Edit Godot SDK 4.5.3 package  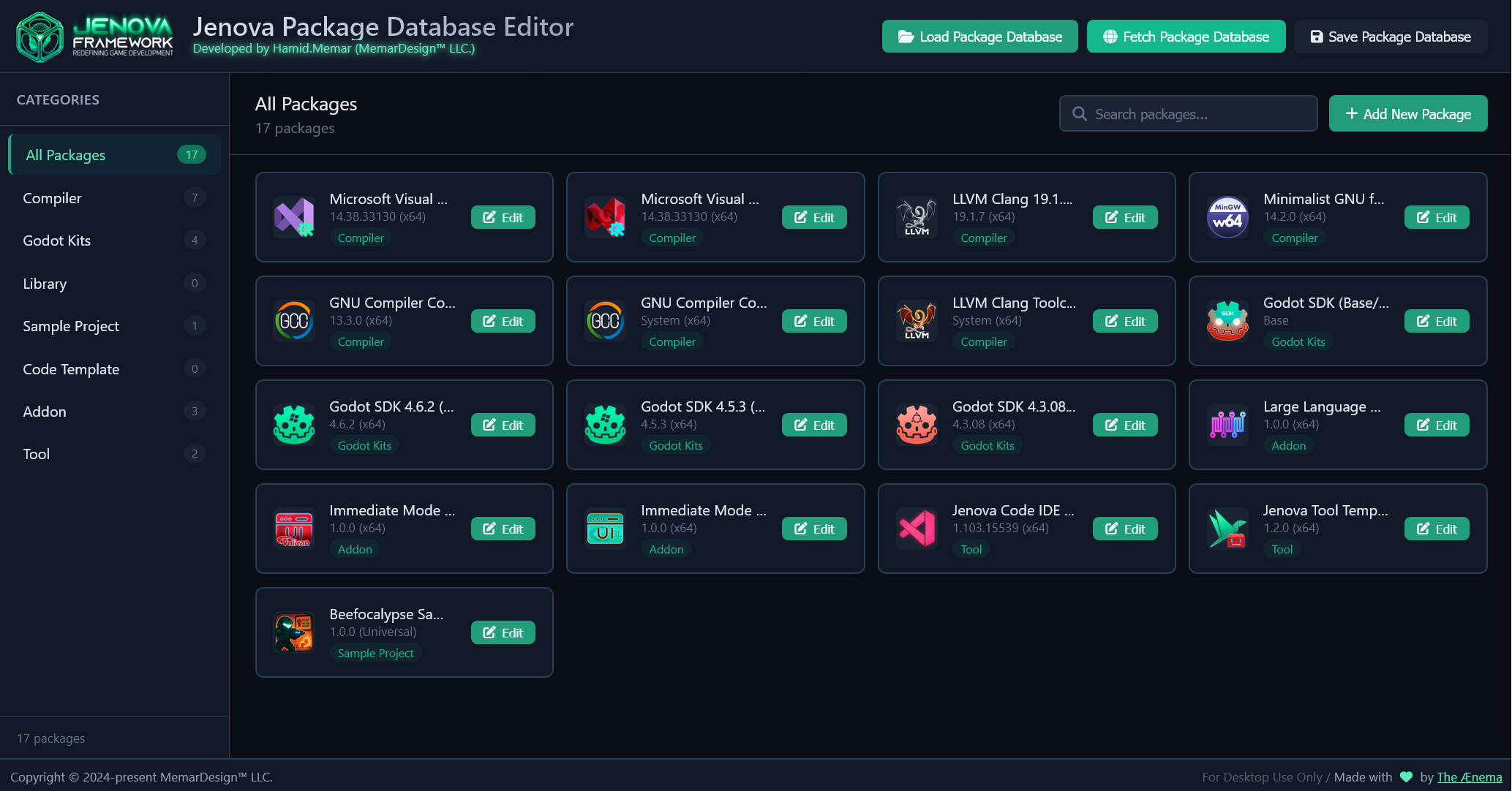pos(814,425)
